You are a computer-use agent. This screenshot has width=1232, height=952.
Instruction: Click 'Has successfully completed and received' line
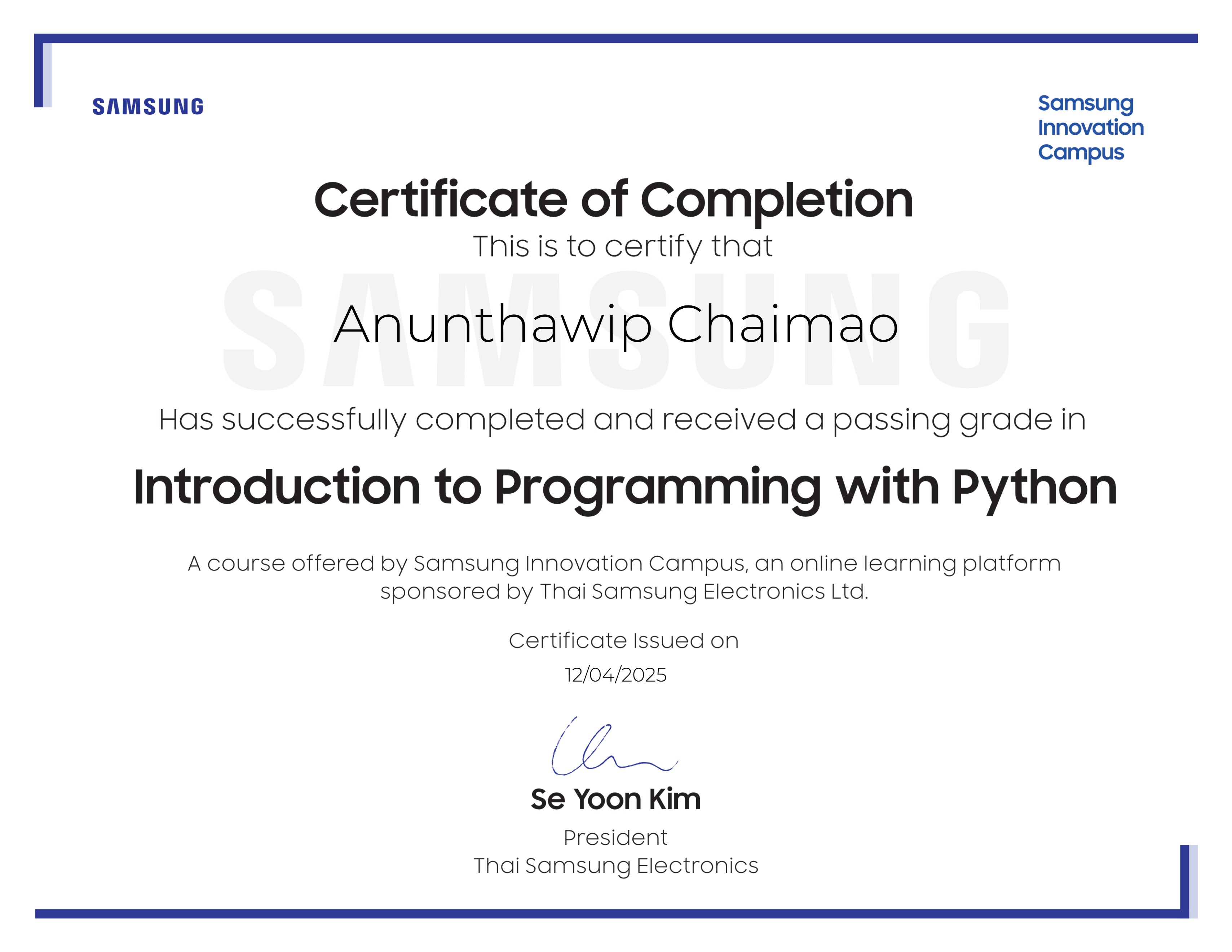point(622,421)
